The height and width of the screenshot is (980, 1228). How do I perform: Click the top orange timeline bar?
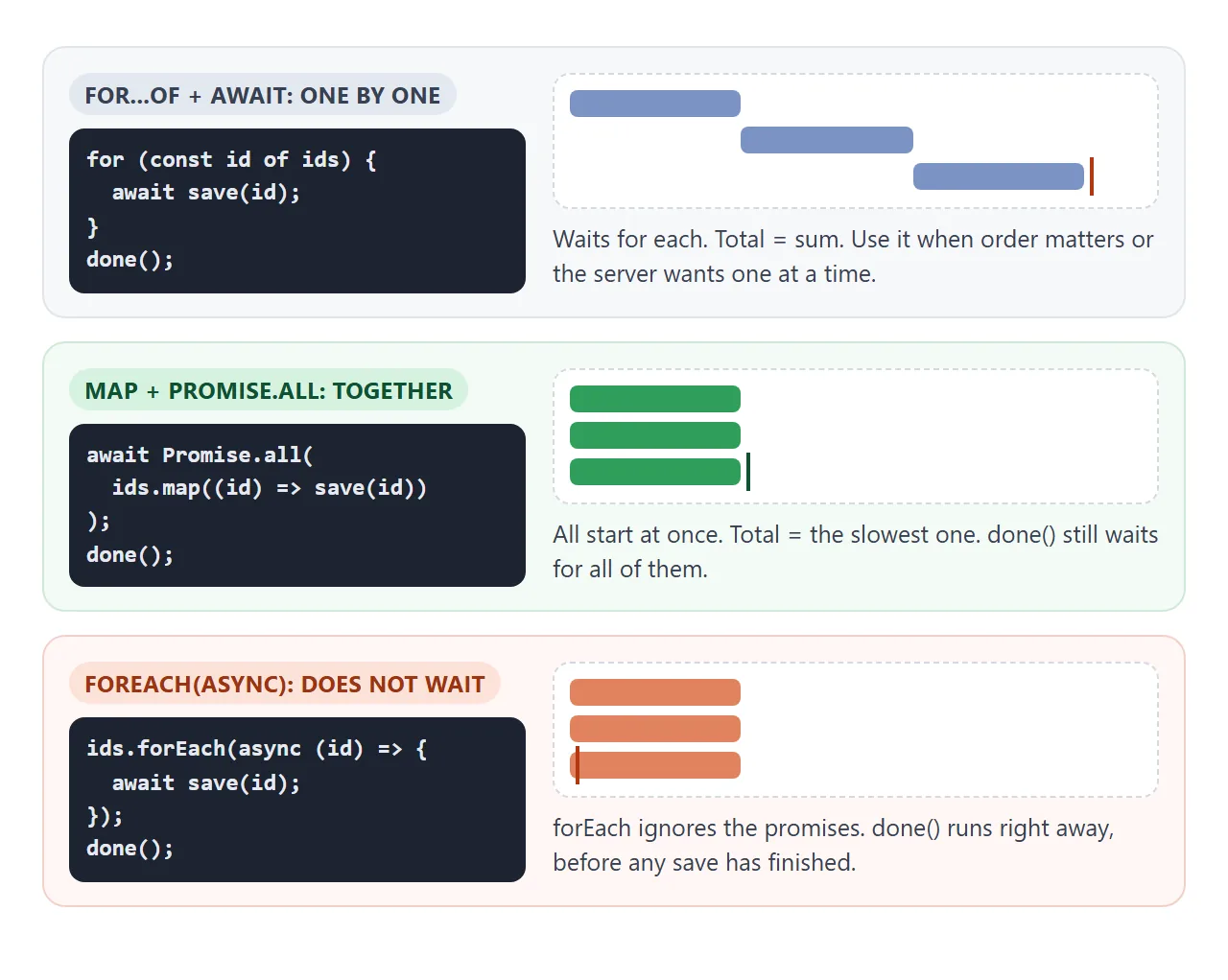click(655, 692)
